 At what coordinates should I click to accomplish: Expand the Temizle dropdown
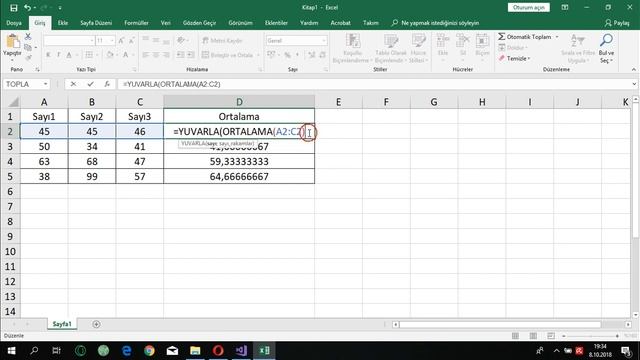pyautogui.click(x=529, y=58)
